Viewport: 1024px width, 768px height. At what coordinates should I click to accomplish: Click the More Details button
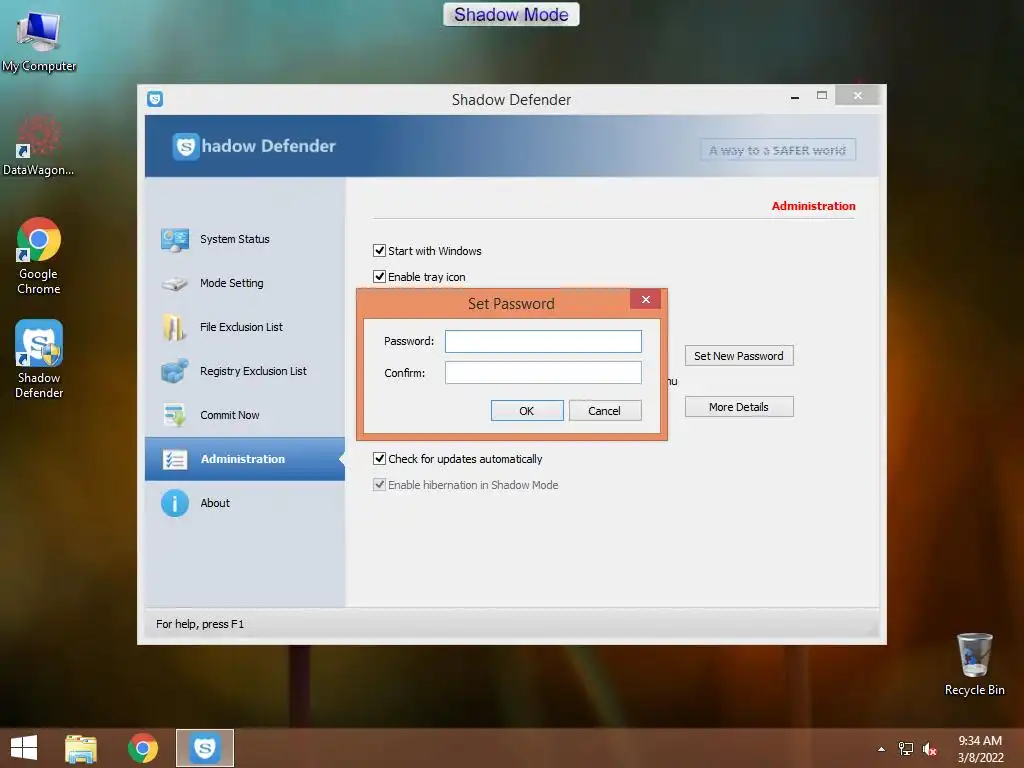coord(739,407)
